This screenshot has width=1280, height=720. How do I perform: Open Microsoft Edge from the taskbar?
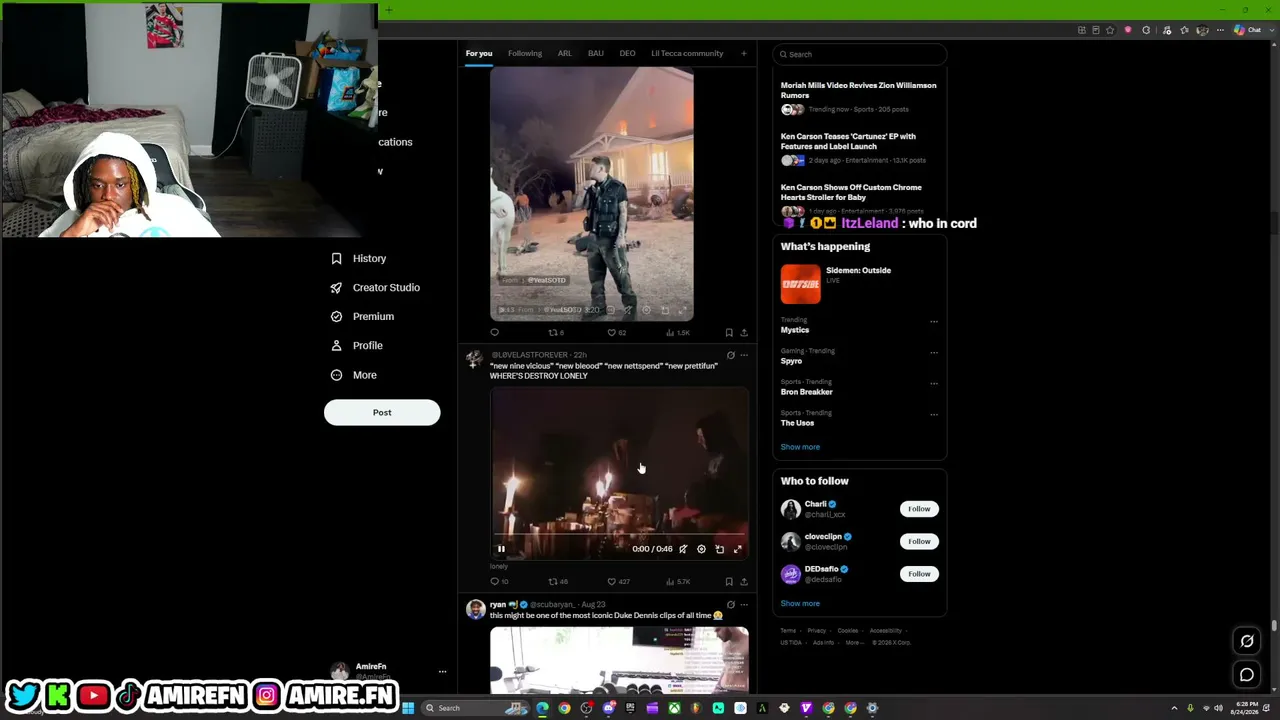(x=542, y=708)
